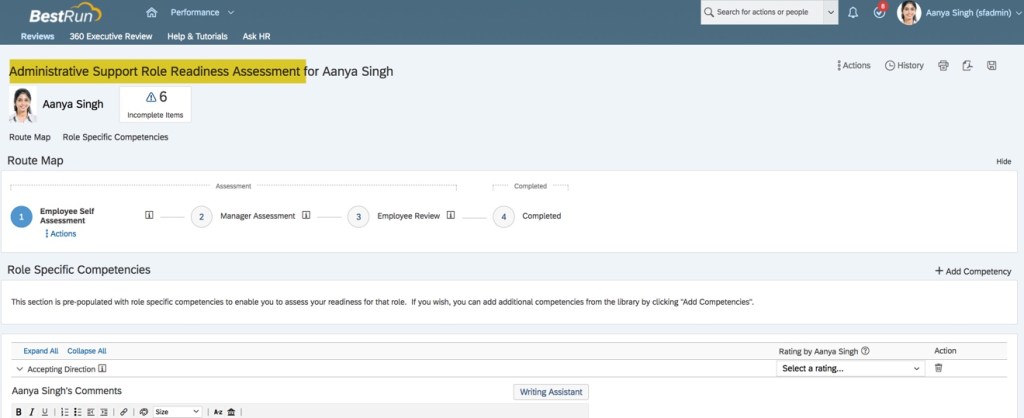Viewport: 1024px width, 418px height.
Task: Go to Home via the house icon
Action: pos(152,13)
